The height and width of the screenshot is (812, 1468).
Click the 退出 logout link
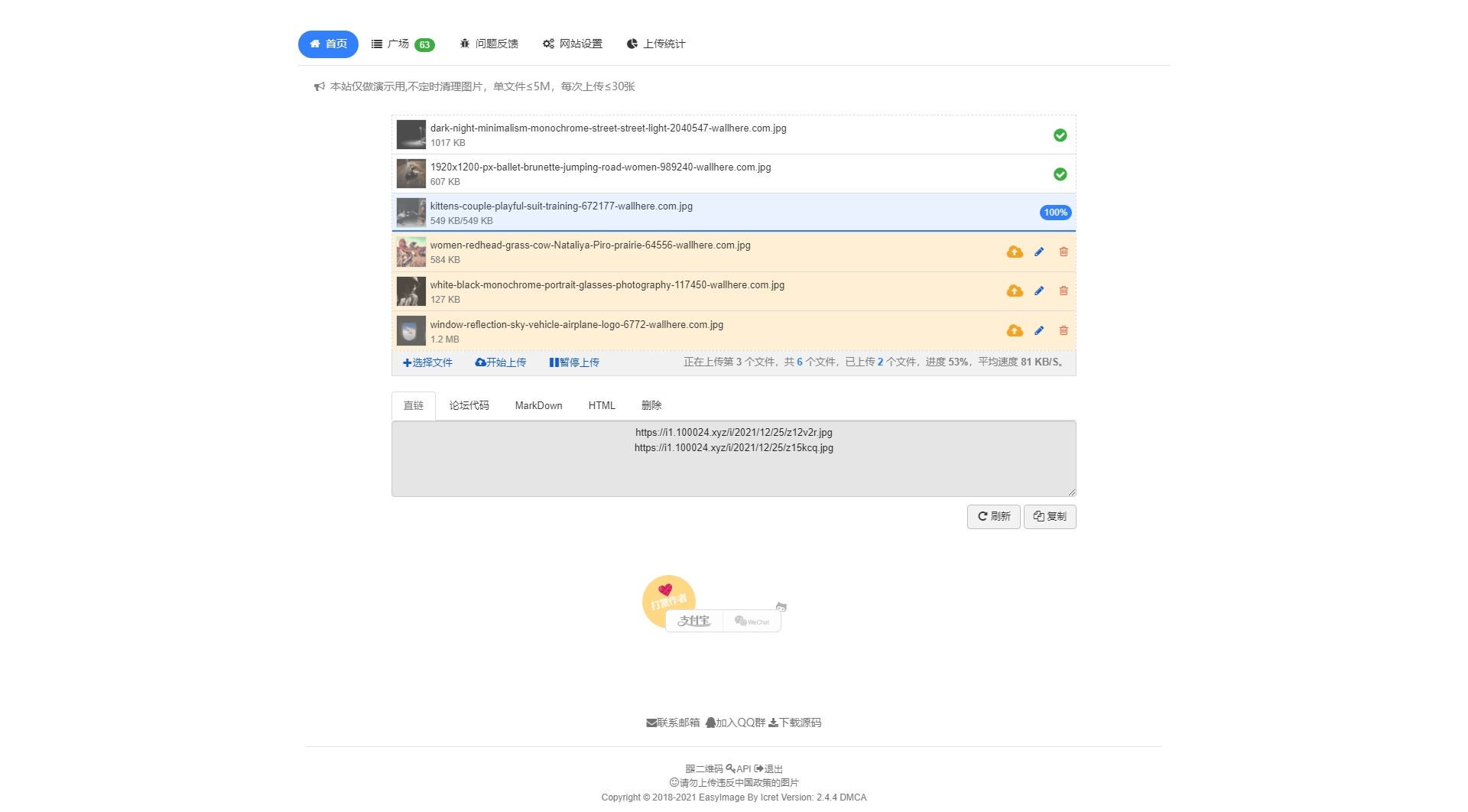(x=768, y=768)
